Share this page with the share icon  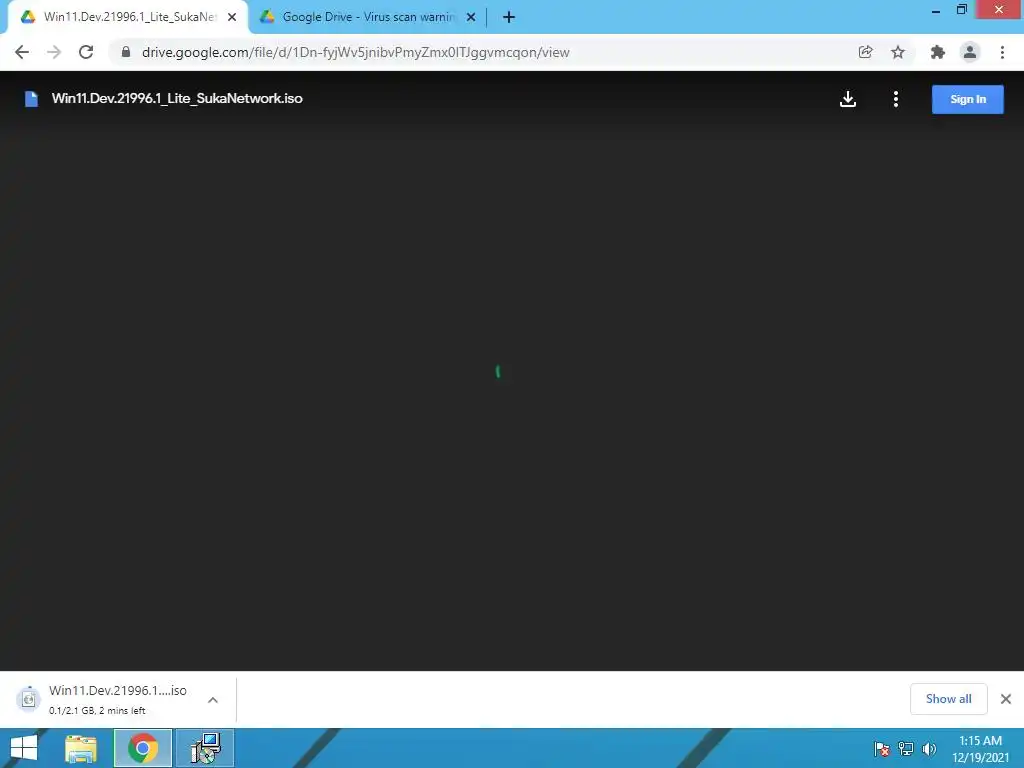point(865,52)
